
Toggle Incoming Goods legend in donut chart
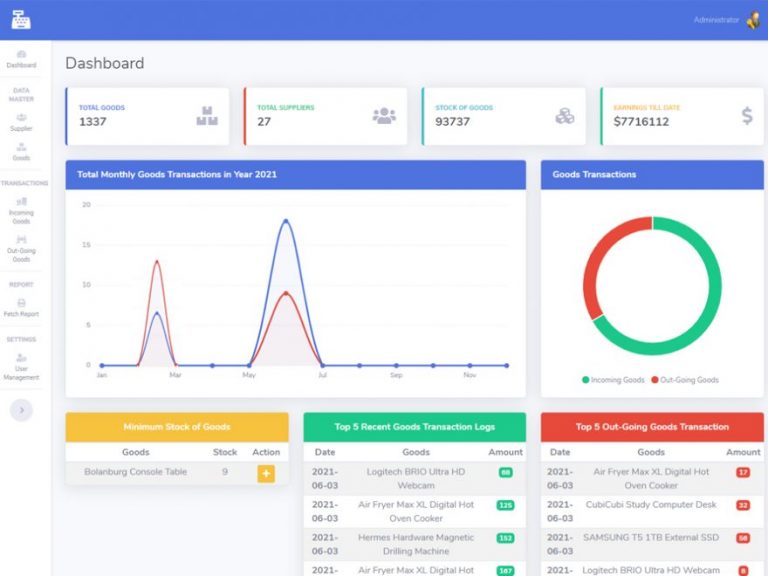coord(613,380)
